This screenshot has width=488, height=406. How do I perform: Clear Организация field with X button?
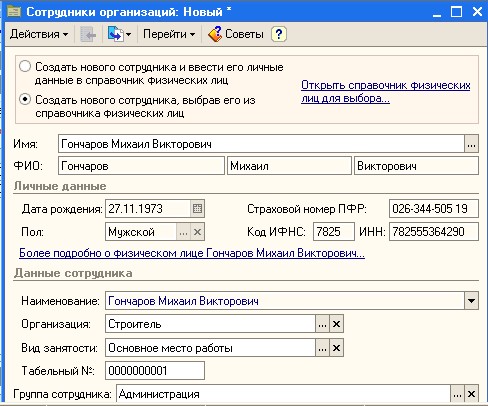336,324
